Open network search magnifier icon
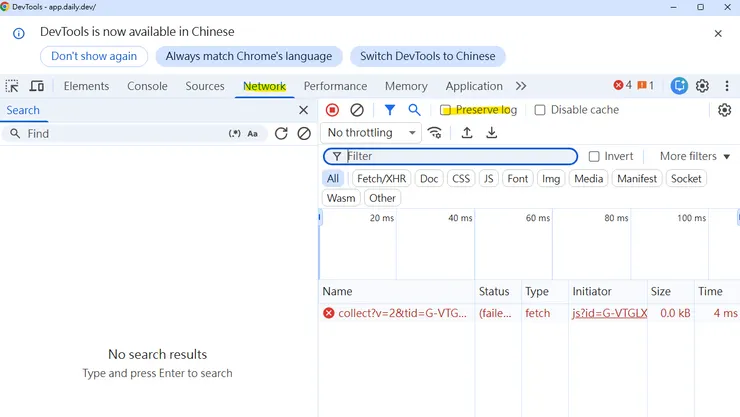The width and height of the screenshot is (740, 417). [414, 110]
